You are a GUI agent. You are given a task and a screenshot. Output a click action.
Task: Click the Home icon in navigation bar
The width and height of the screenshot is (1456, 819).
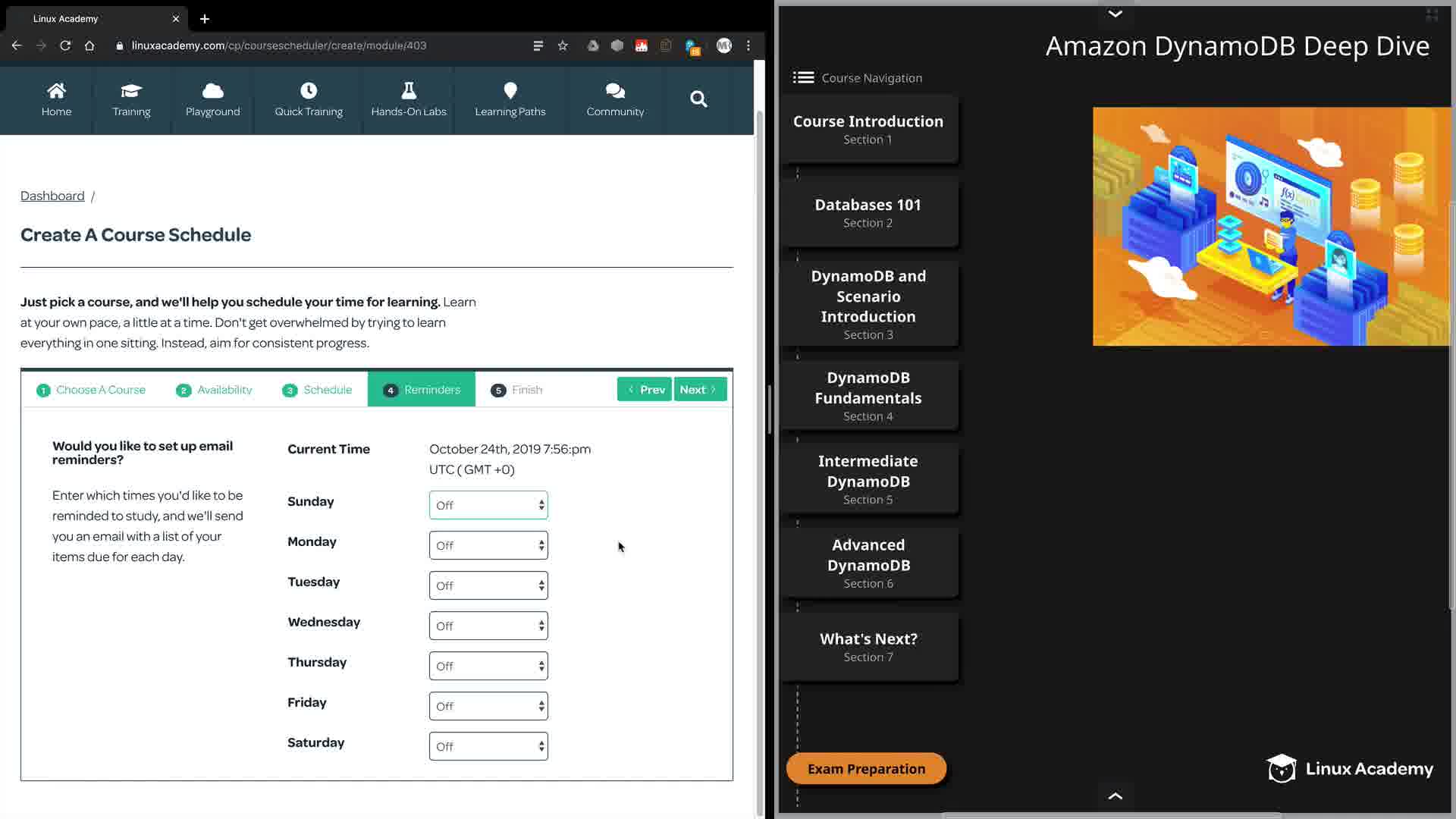[x=56, y=91]
